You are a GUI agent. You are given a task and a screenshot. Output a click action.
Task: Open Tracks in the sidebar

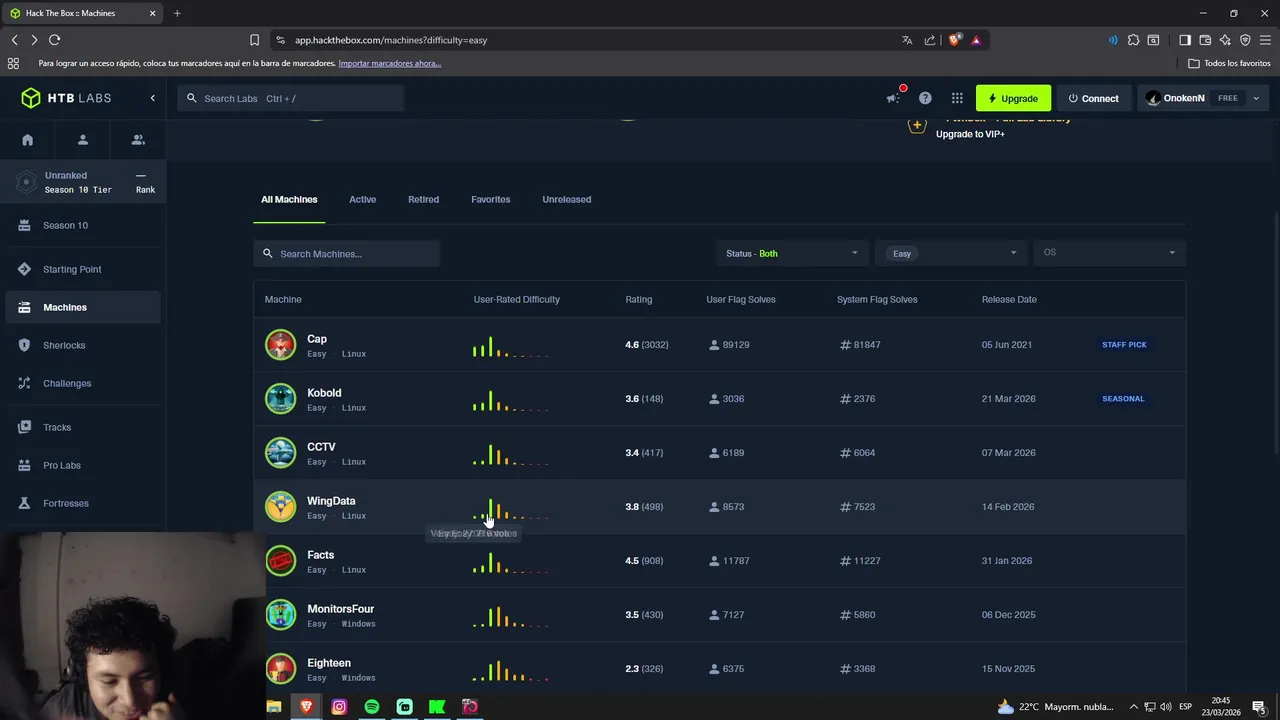[83, 427]
